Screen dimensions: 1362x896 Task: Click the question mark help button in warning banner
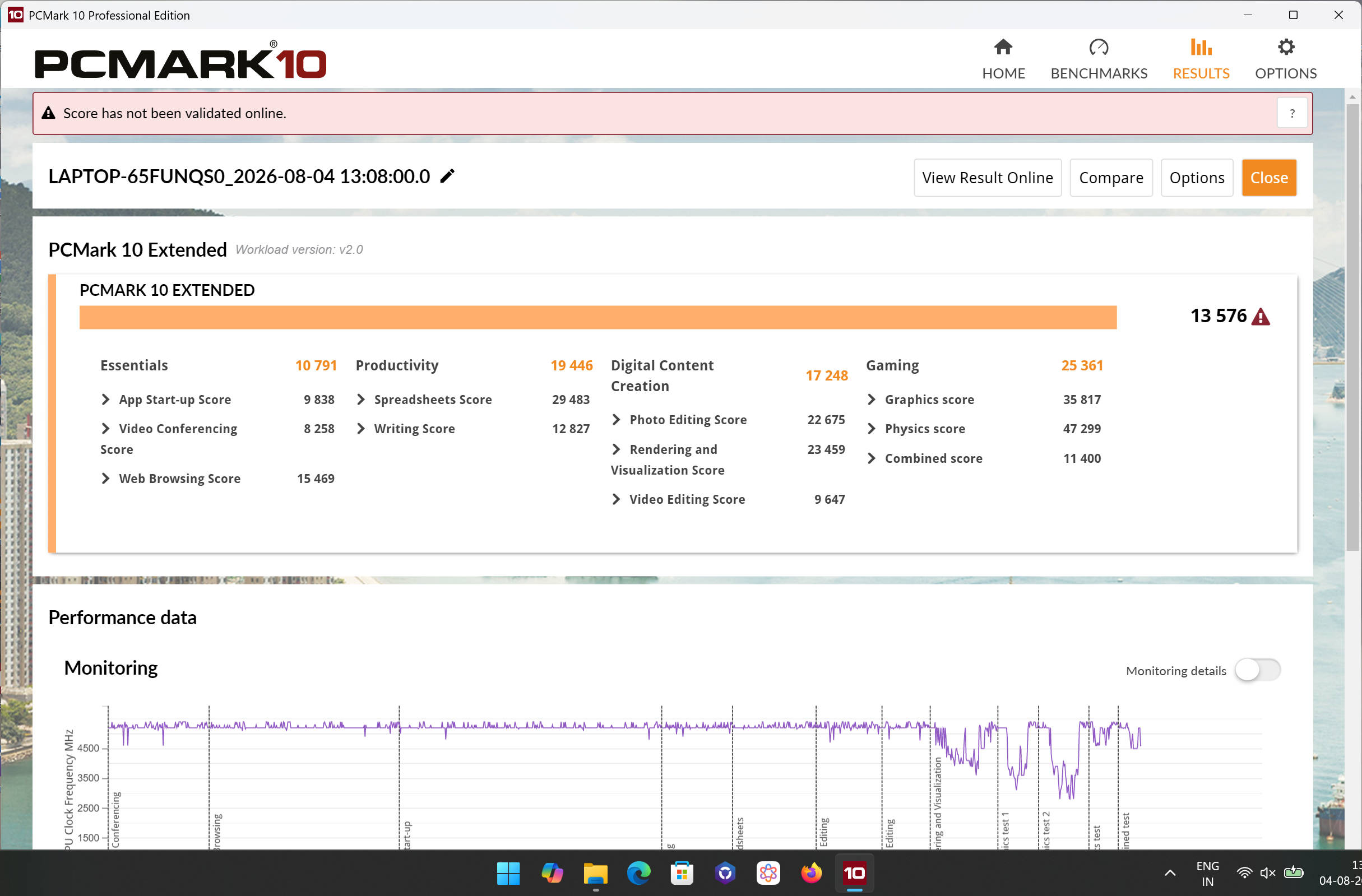click(1291, 113)
